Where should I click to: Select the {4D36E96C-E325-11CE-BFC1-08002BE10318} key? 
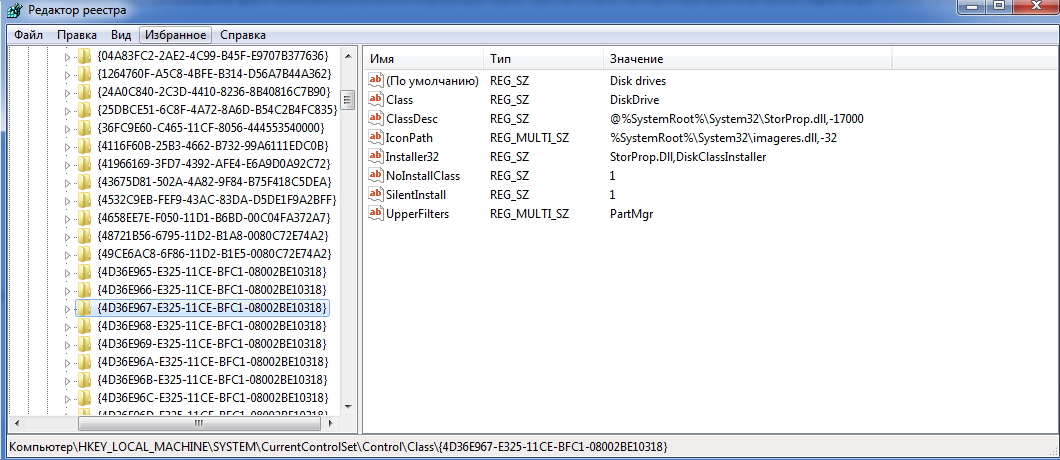pos(212,397)
